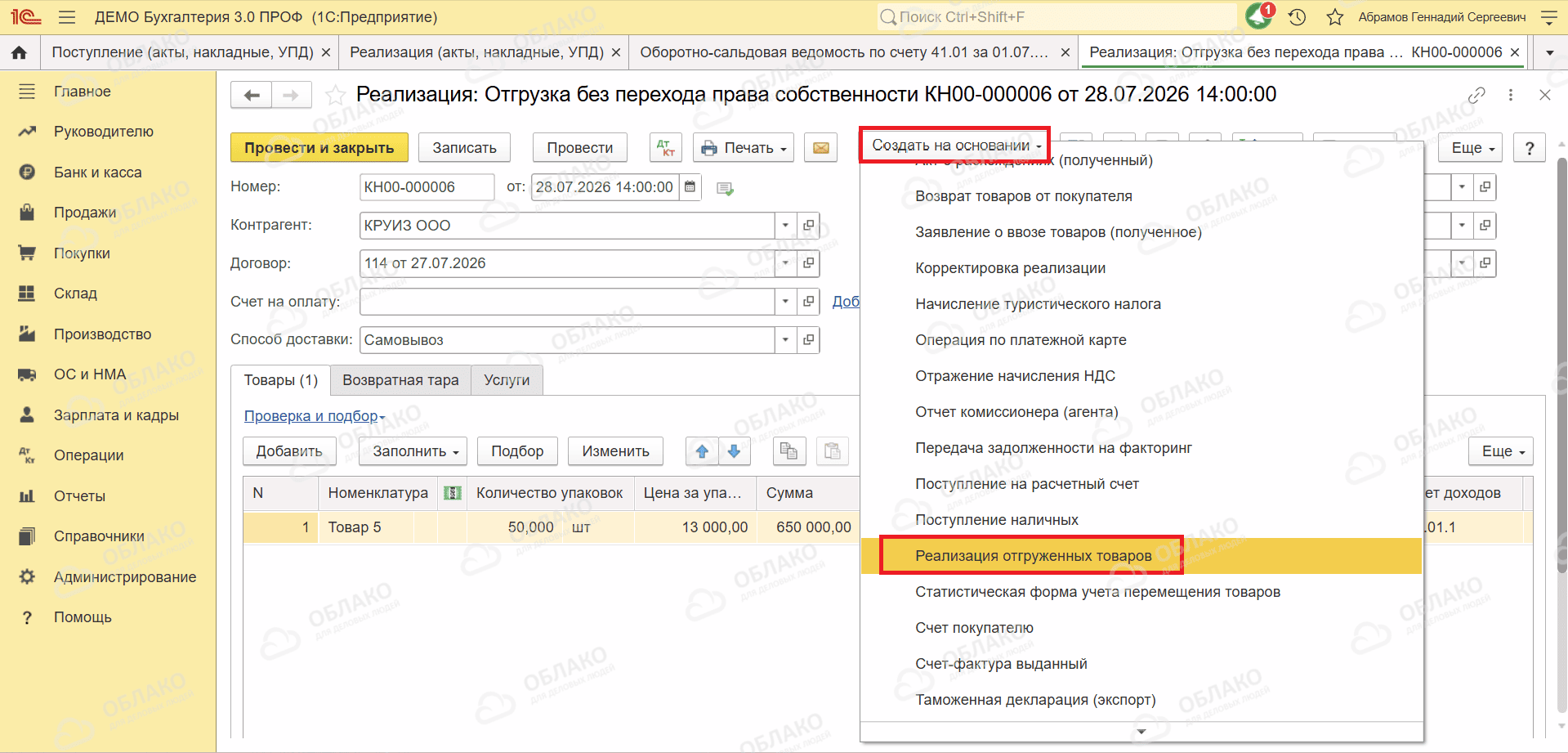Open the Еще menu in the document toolbar
This screenshot has width=1568, height=753.
[x=1471, y=148]
